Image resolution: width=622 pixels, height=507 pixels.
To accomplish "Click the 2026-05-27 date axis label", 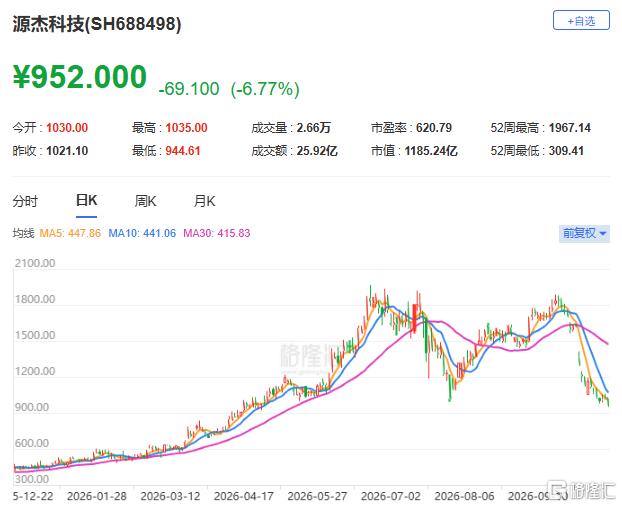I will [x=317, y=496].
